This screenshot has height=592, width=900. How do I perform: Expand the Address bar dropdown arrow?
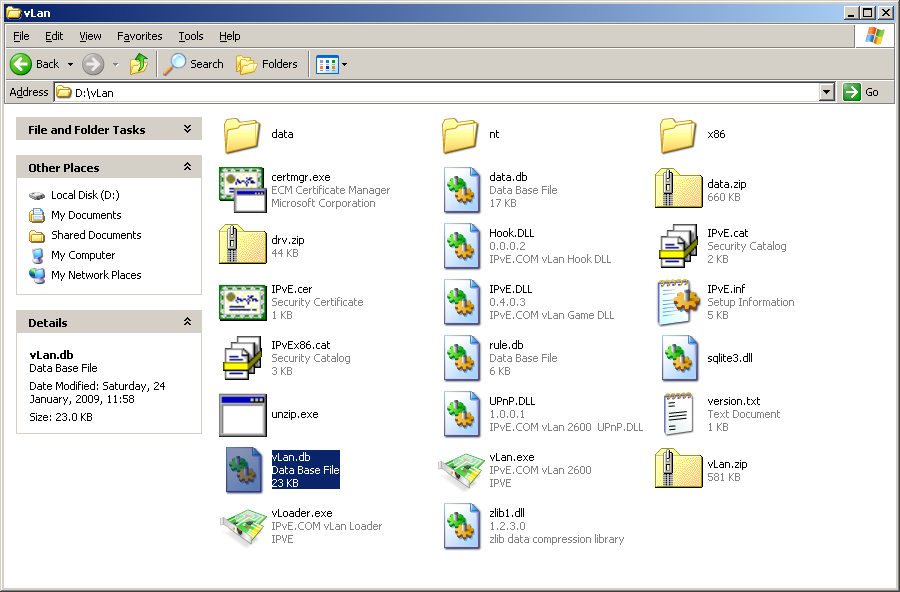(x=826, y=92)
